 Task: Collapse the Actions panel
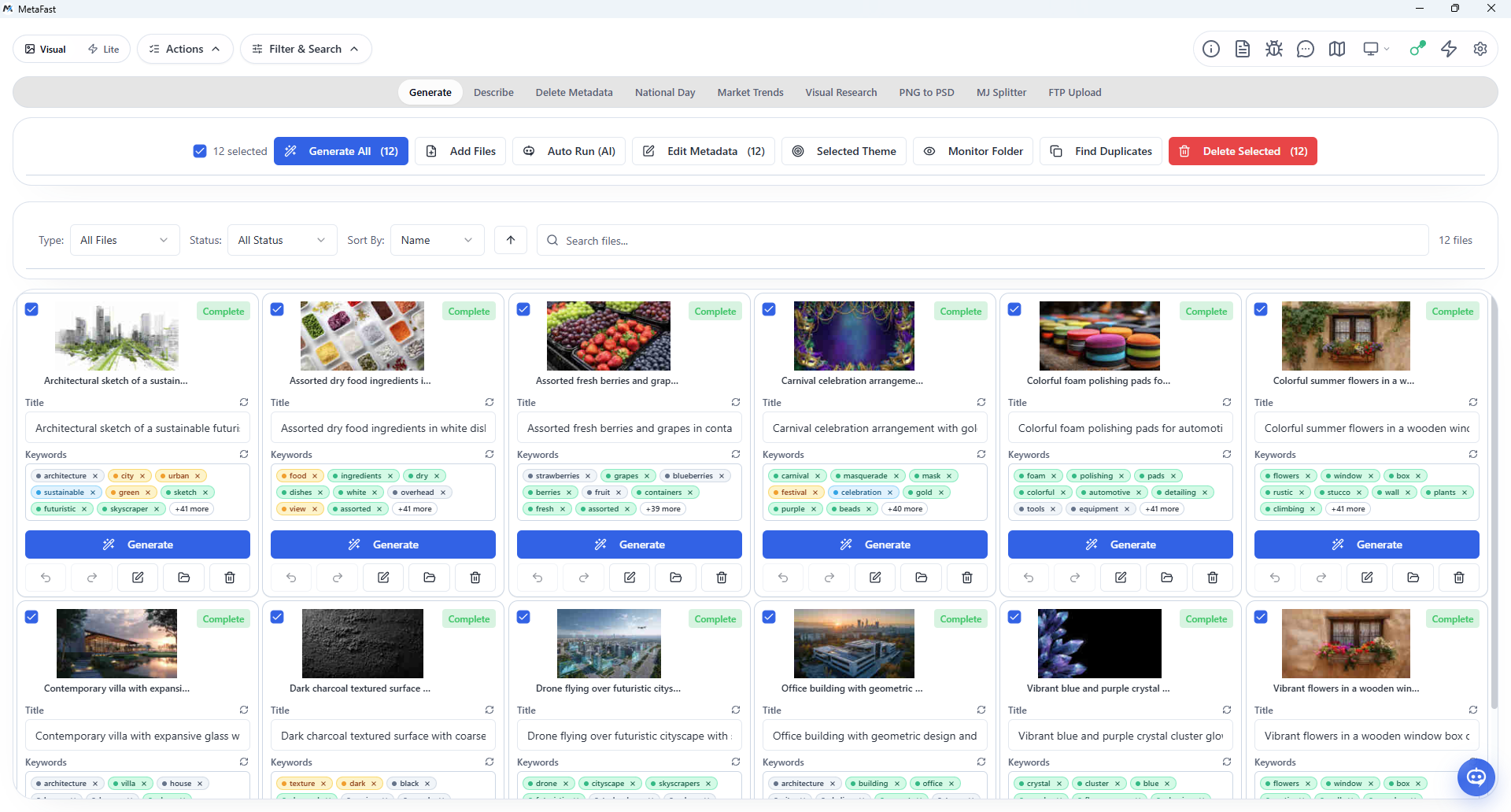click(x=185, y=49)
